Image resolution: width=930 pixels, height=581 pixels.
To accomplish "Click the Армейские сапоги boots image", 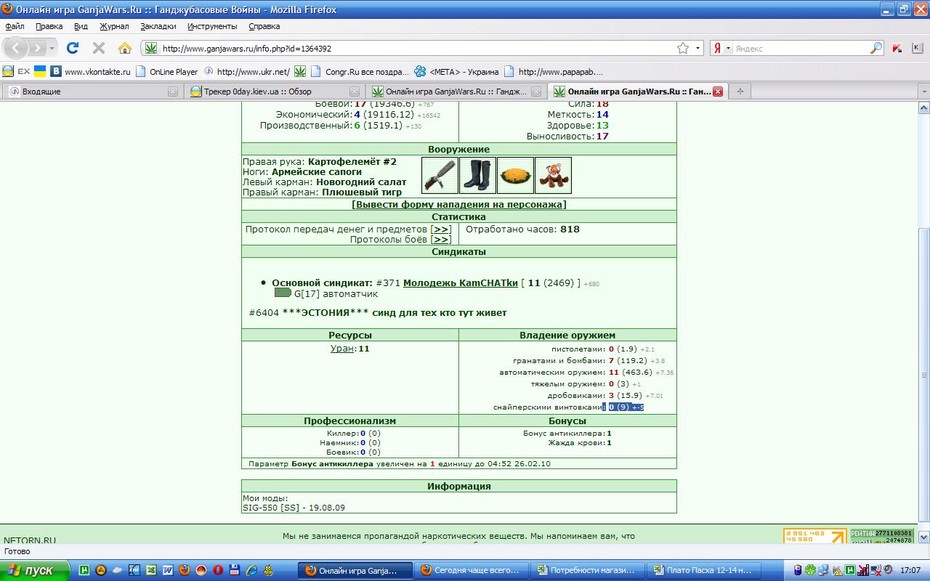I will (477, 175).
